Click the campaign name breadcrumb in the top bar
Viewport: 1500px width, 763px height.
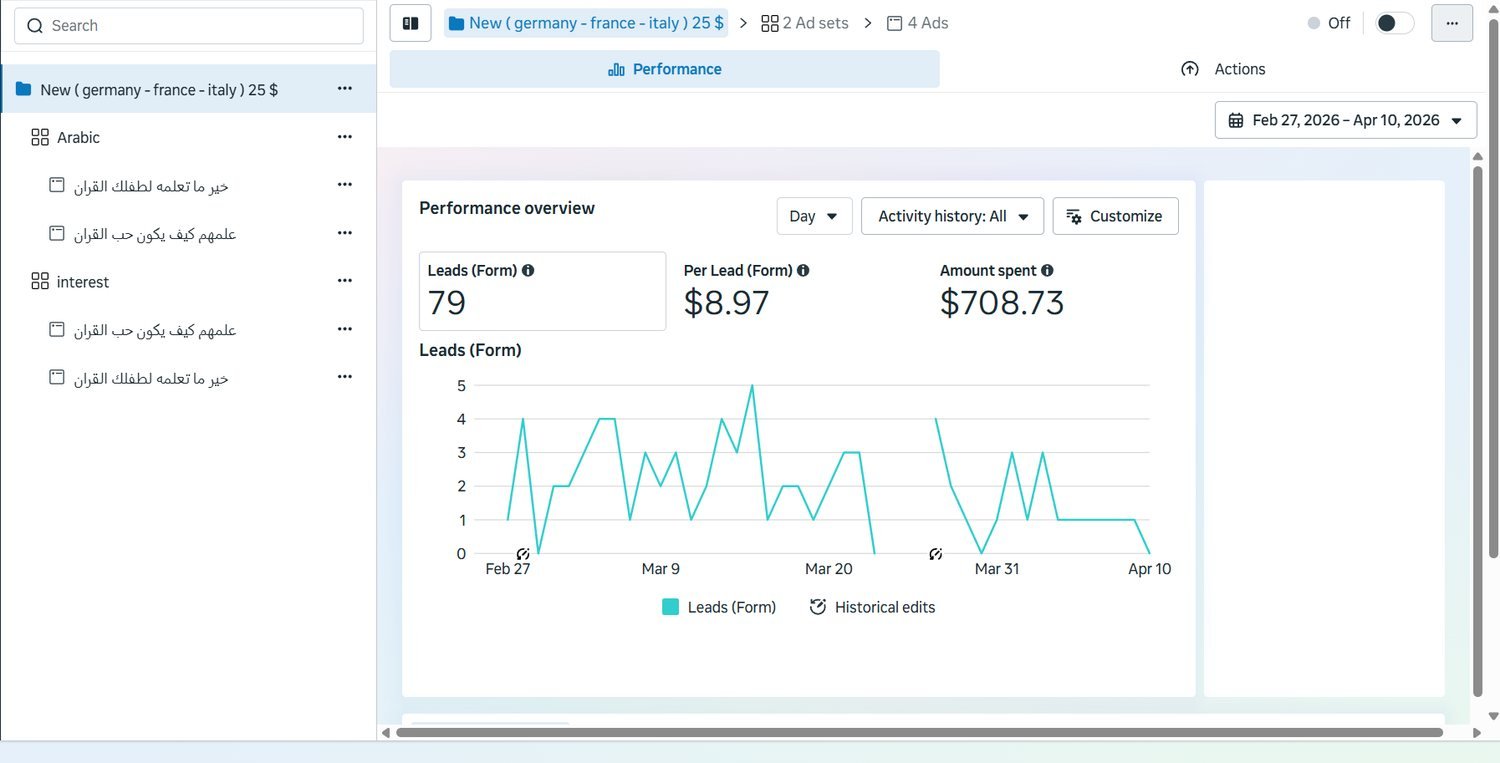click(586, 23)
